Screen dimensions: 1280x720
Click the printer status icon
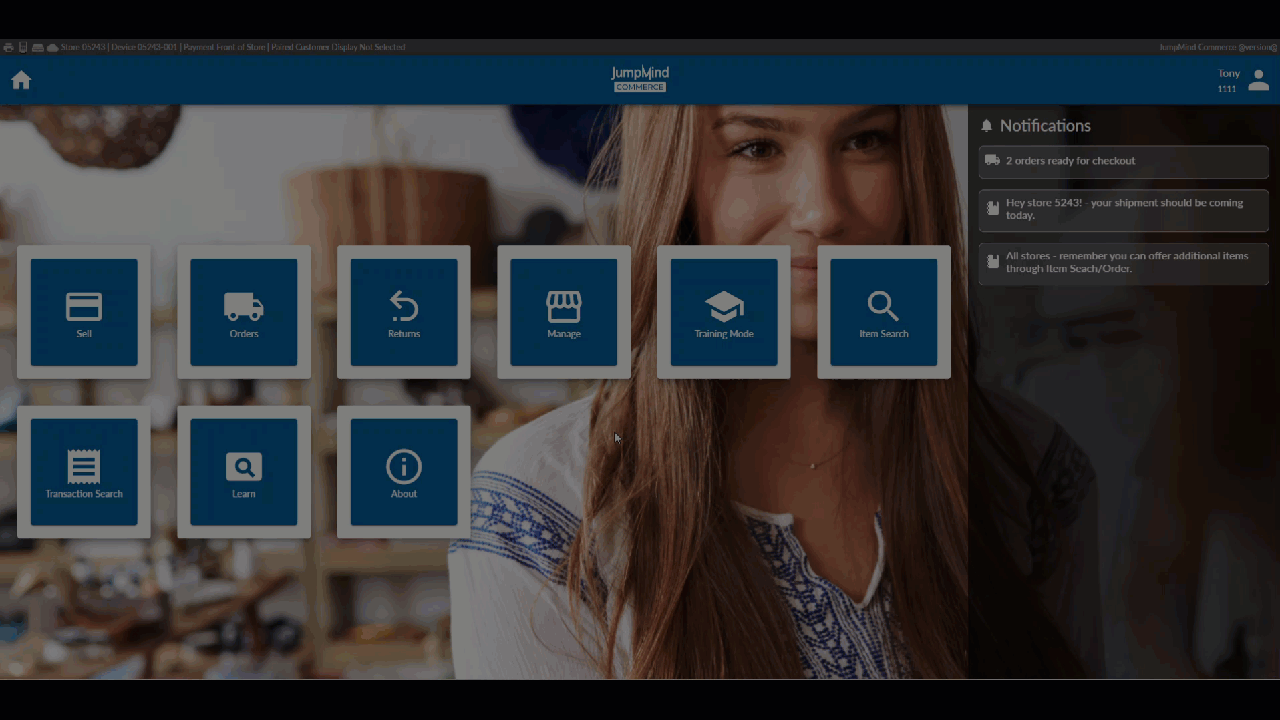(x=8, y=47)
